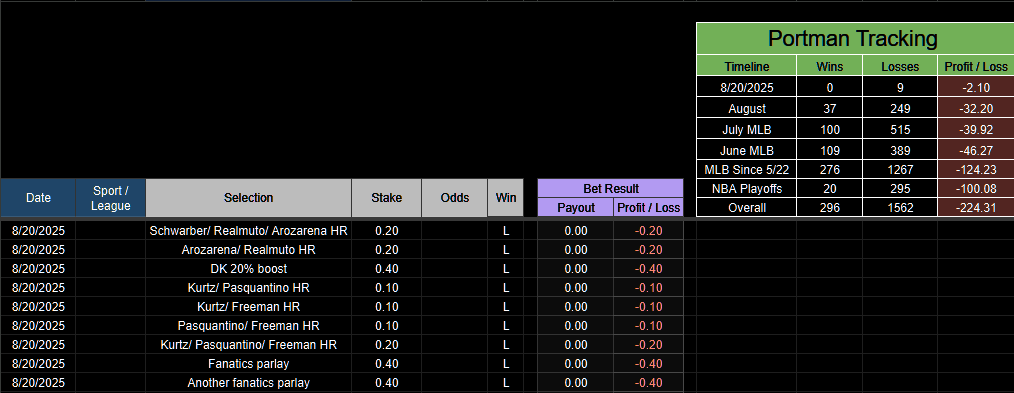Viewport: 1014px width, 393px height.
Task: Click the date cell for Another fanatics parlay
Action: click(x=38, y=383)
